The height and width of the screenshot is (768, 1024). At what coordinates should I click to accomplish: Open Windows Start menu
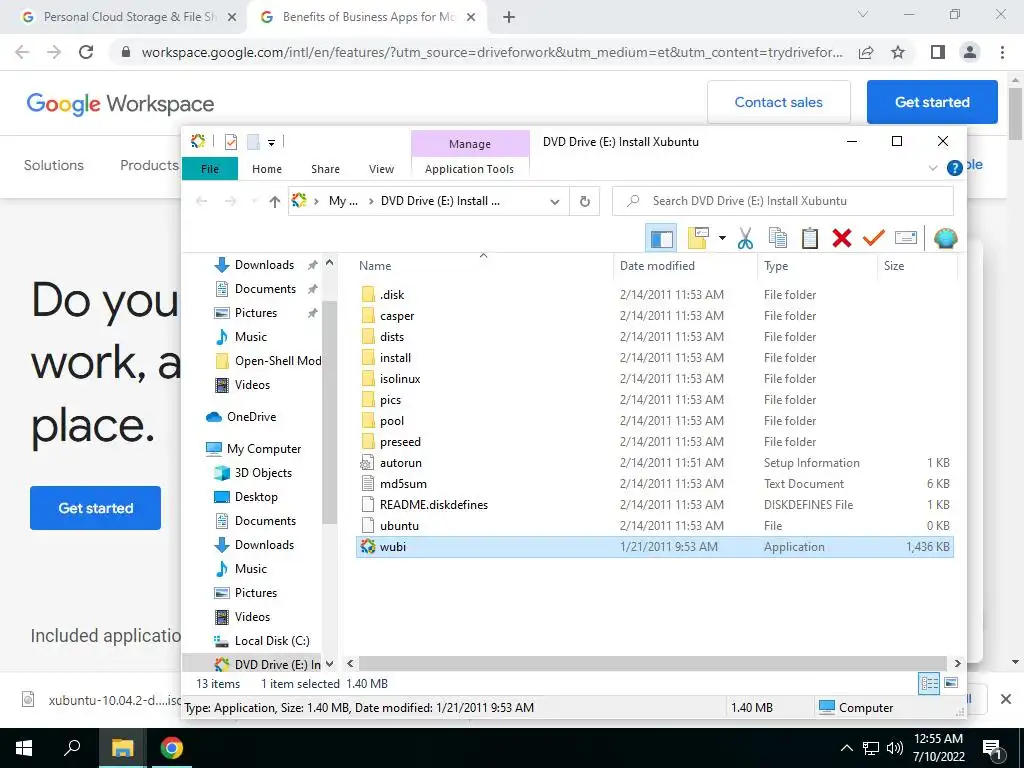(x=24, y=748)
